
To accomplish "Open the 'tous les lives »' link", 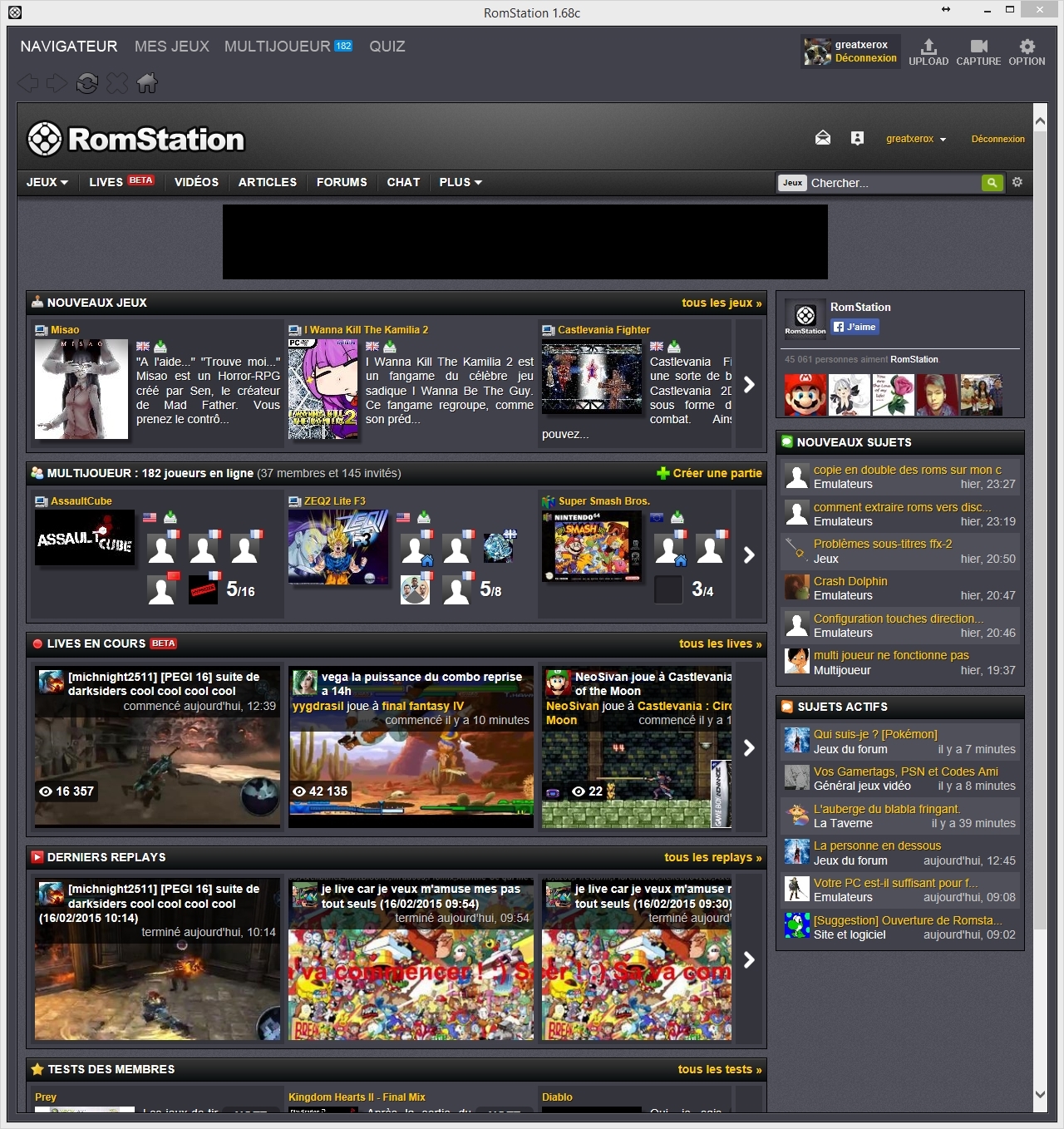I will pyautogui.click(x=721, y=643).
